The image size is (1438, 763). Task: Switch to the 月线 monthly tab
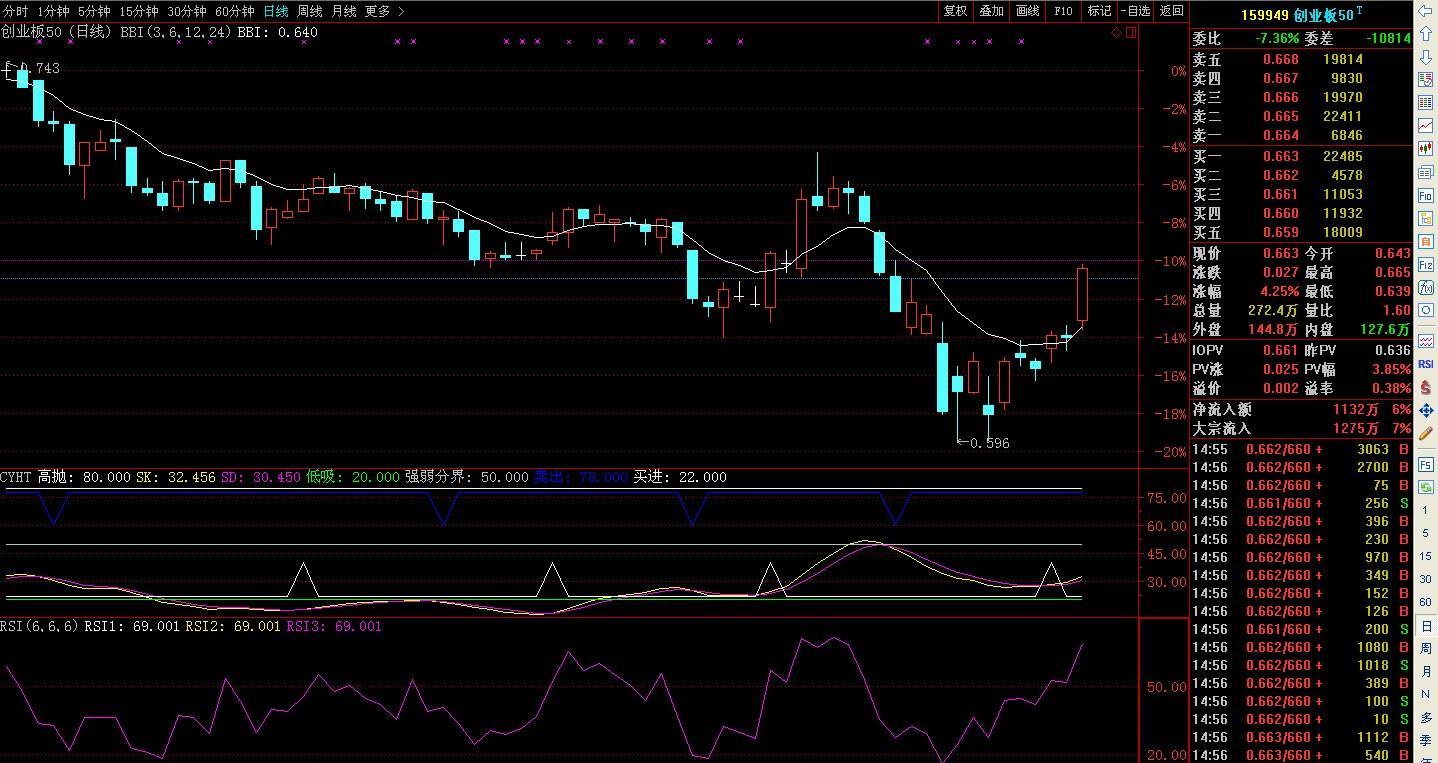pos(344,11)
